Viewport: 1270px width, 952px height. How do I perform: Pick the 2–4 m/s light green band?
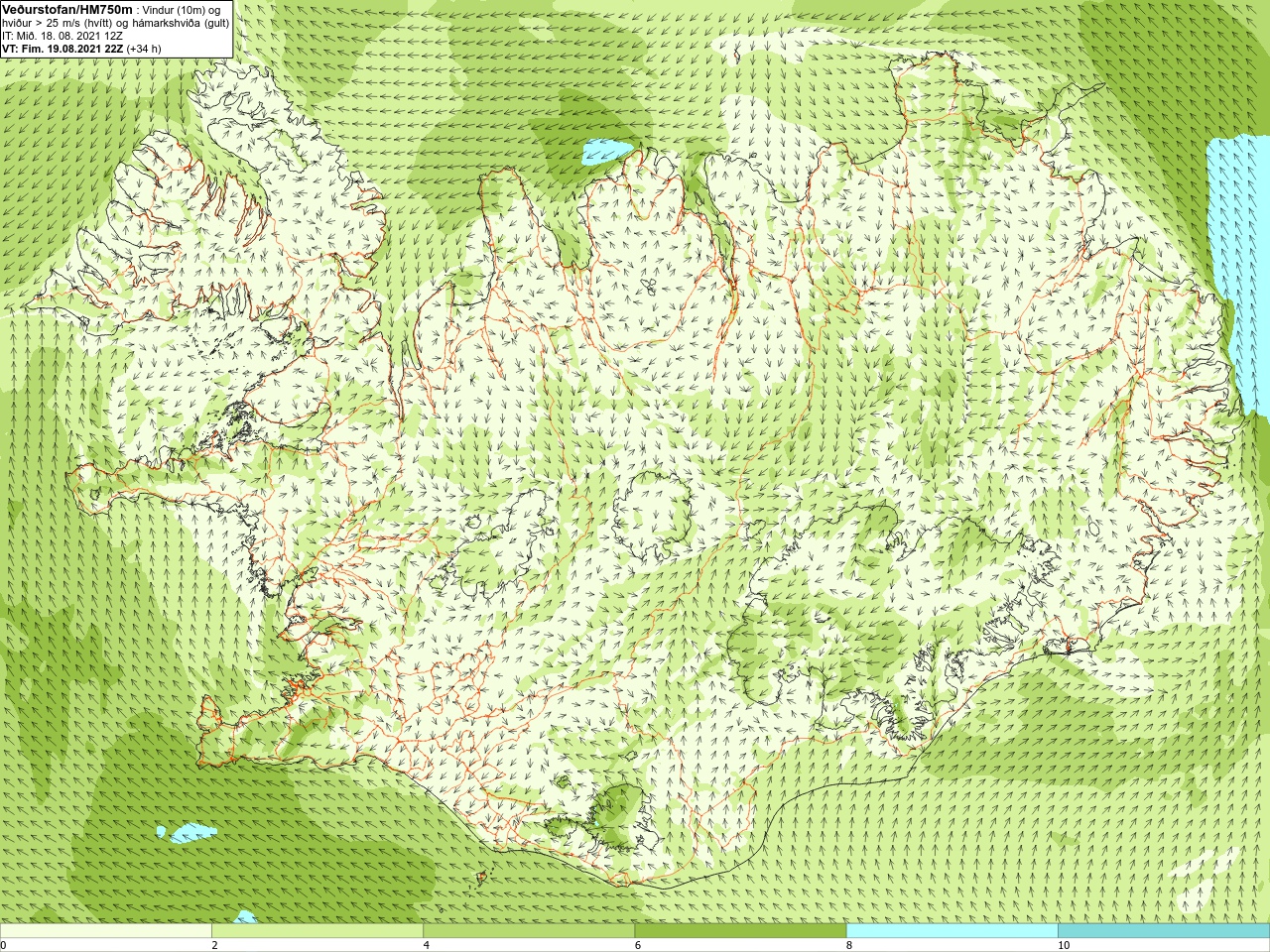coord(317,931)
